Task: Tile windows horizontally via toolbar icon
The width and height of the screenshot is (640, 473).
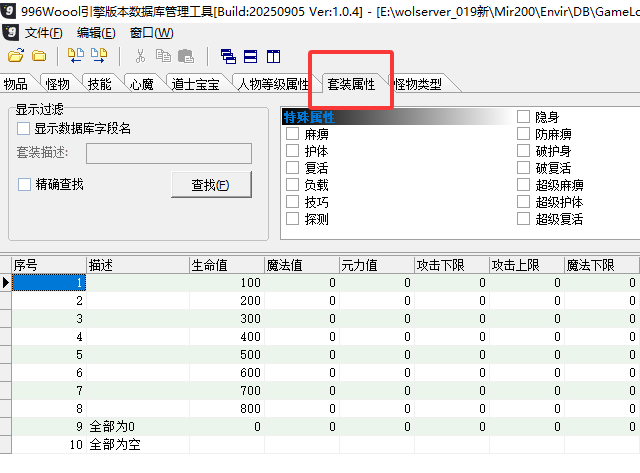Action: 250,56
